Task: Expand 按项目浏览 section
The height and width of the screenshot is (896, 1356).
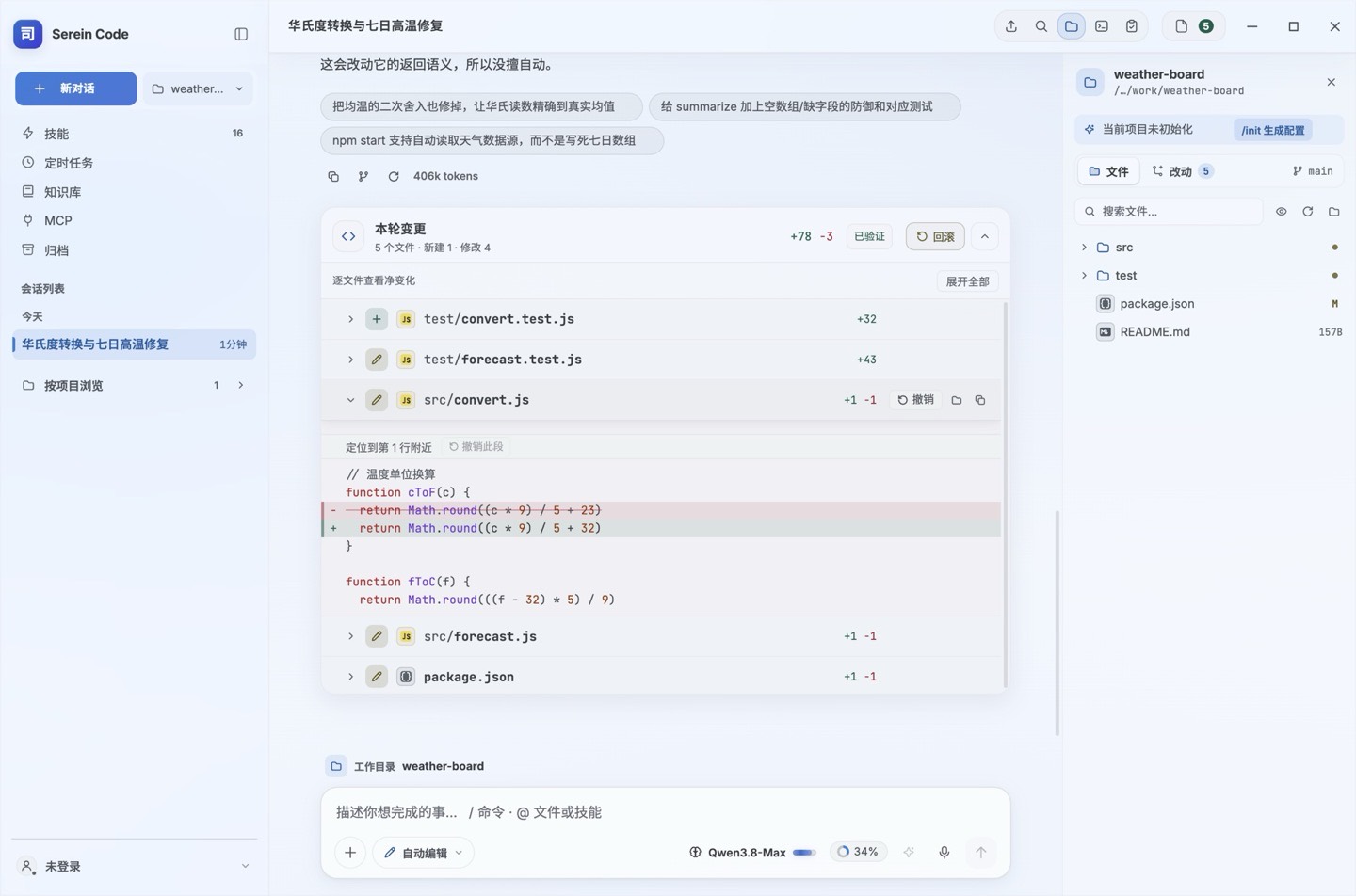Action: [134, 385]
